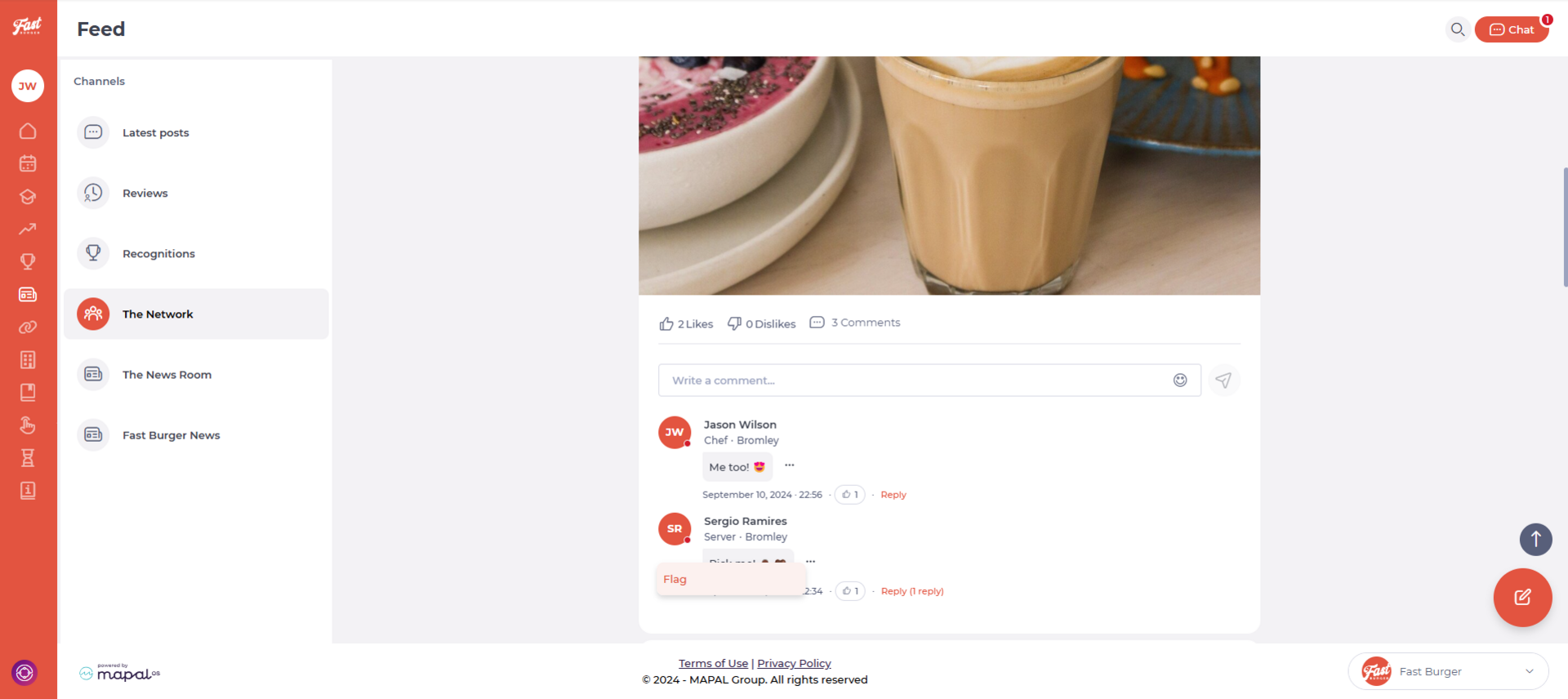Click the compose new post pencil button
Screen dimensions: 1568x699
pos(1522,597)
